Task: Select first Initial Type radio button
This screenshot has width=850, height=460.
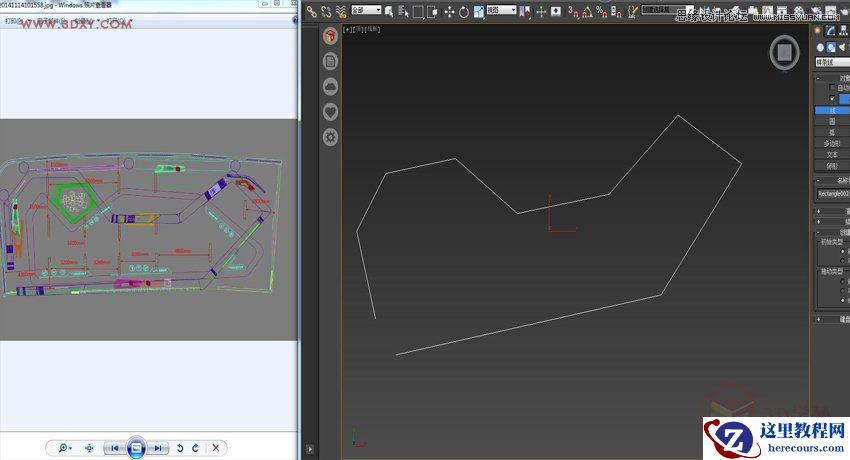Action: coord(844,251)
